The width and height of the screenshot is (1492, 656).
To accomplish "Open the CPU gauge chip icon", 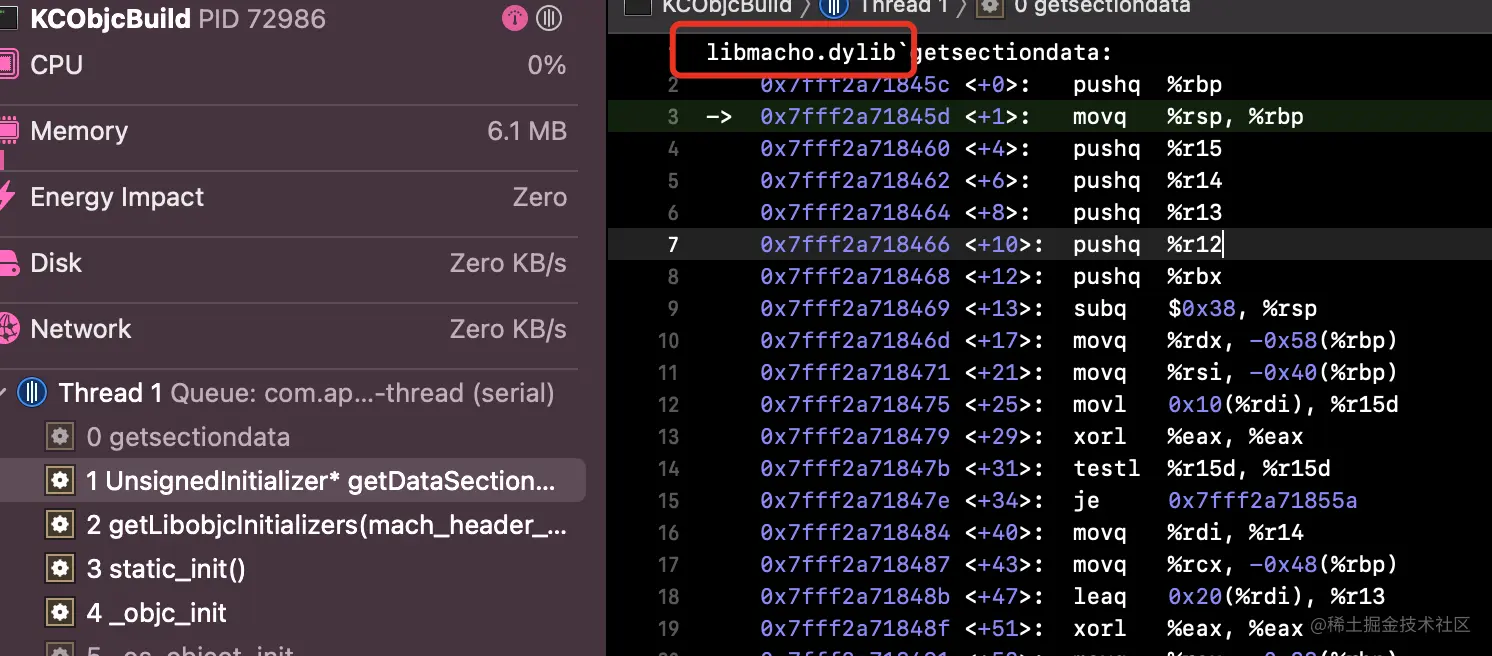I will (8, 65).
